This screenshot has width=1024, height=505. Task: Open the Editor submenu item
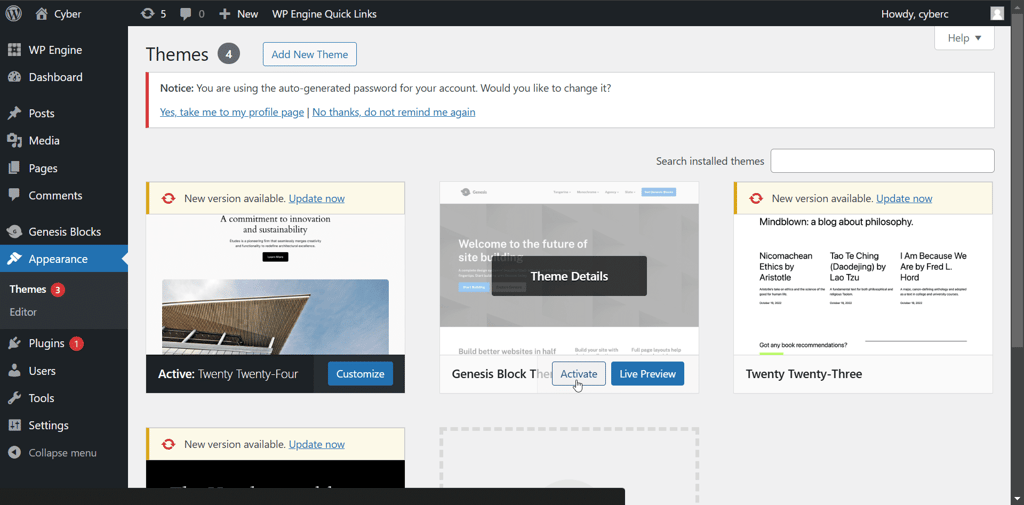tap(23, 312)
